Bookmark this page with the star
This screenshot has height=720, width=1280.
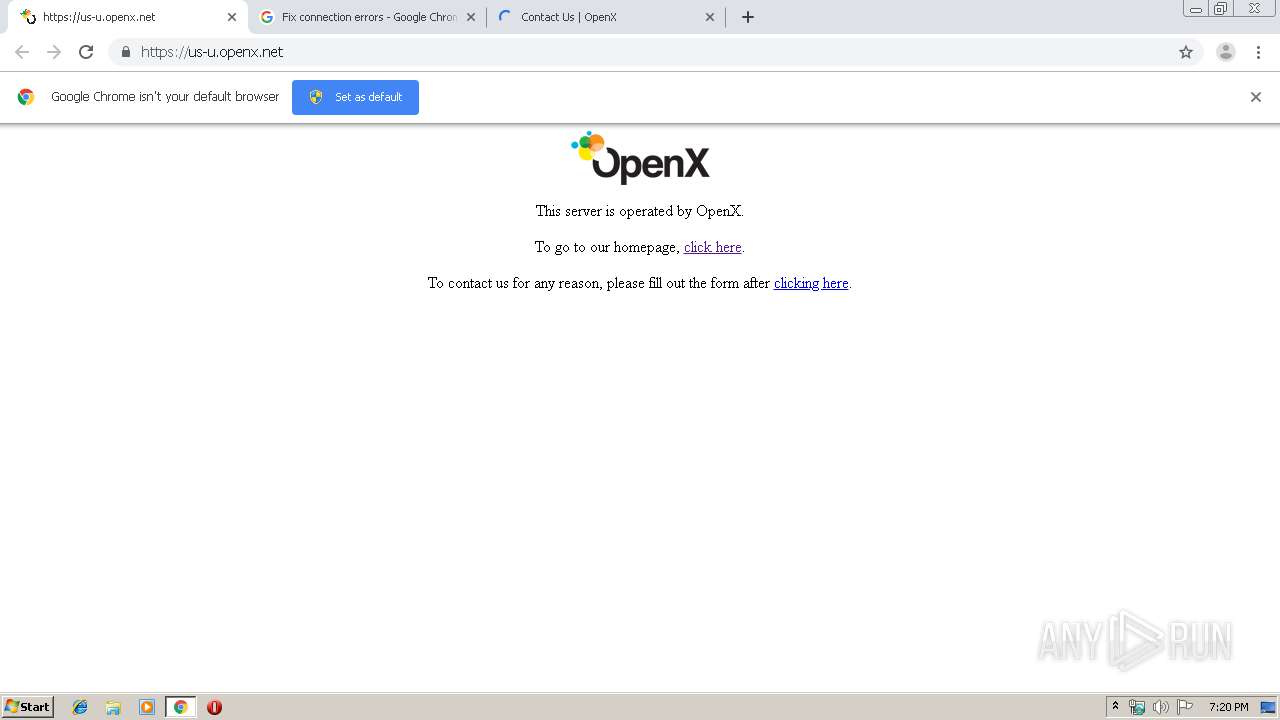(x=1186, y=52)
